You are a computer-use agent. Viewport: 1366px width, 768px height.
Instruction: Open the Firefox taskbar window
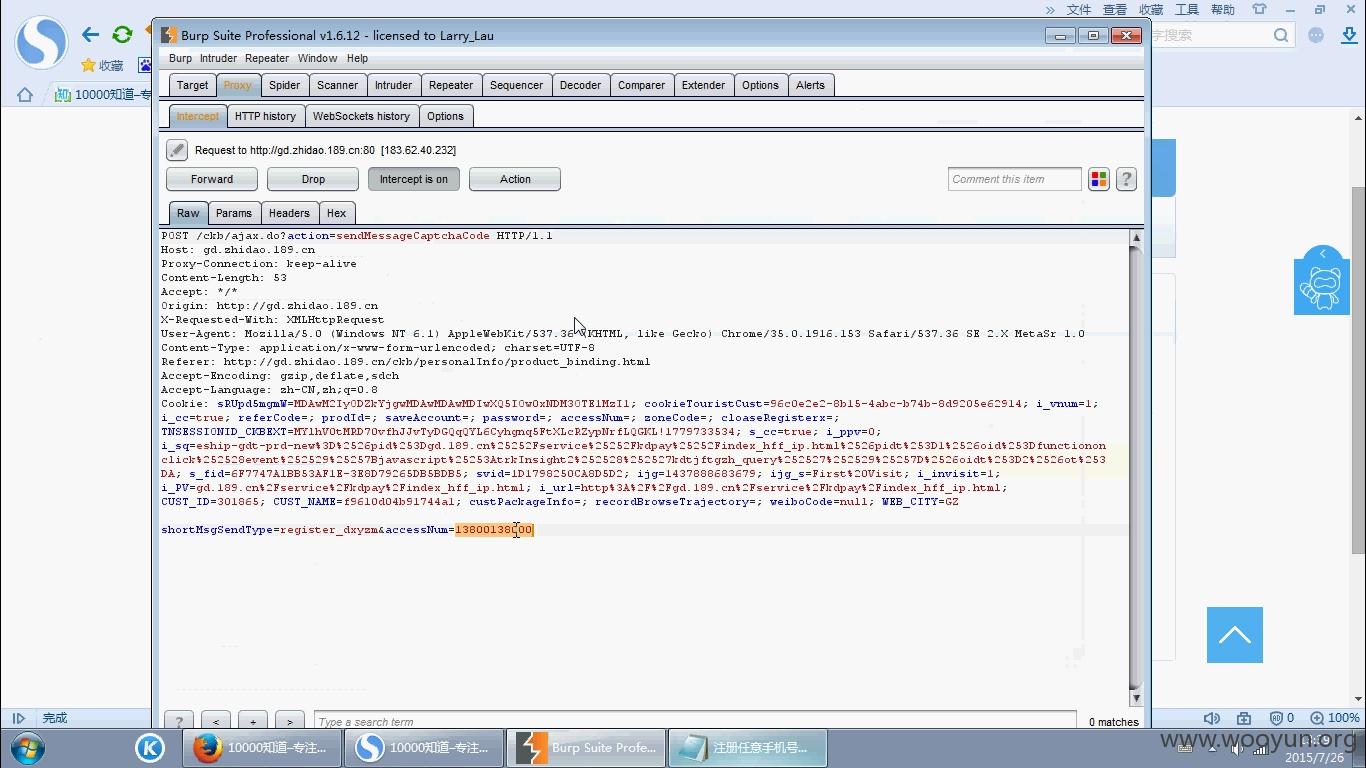261,747
